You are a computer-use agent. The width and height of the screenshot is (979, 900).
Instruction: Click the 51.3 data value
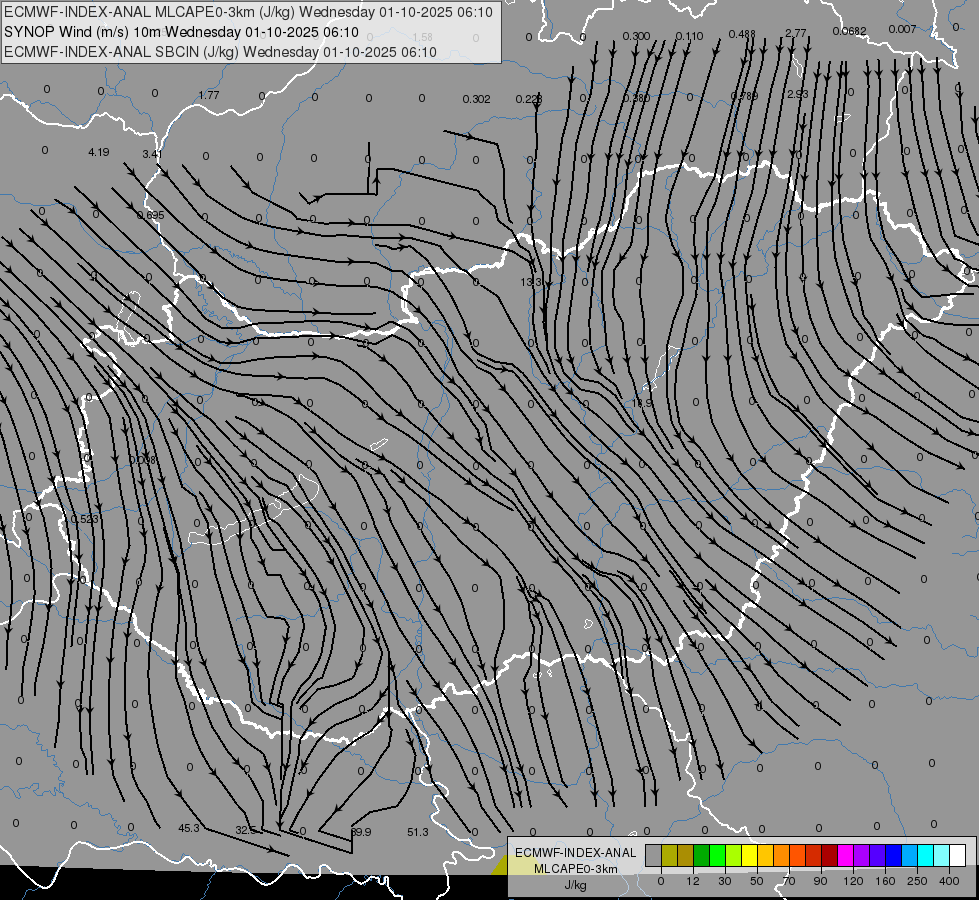(418, 832)
